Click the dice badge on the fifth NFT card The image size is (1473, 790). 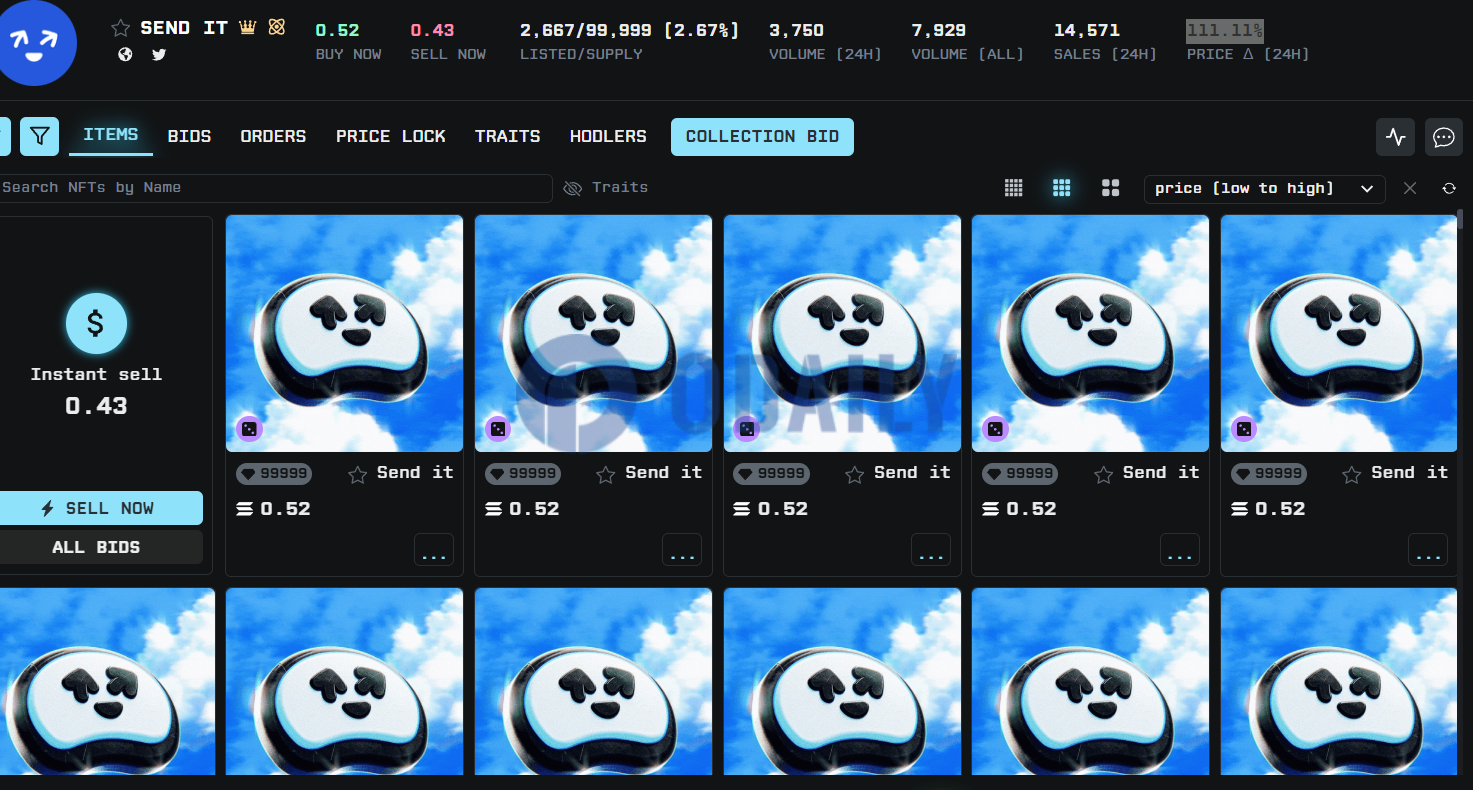click(1244, 429)
